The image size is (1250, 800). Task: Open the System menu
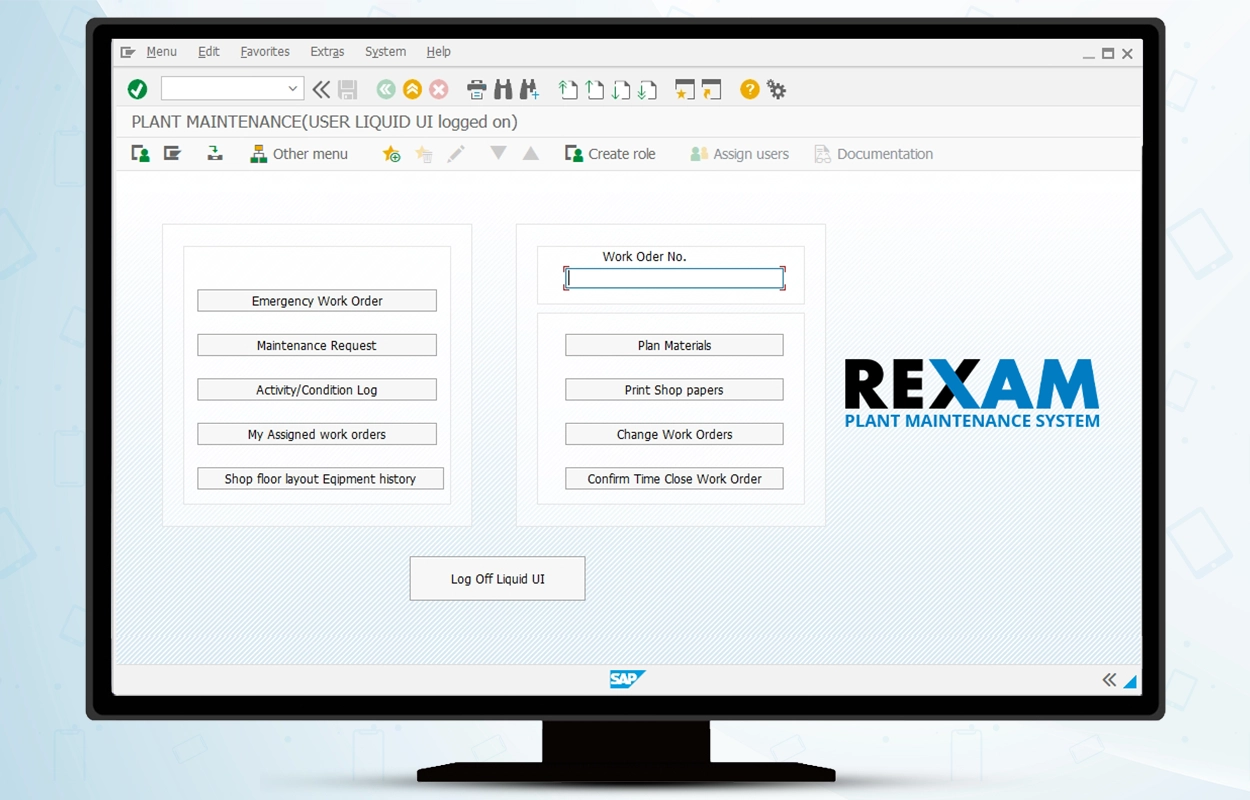pos(385,52)
